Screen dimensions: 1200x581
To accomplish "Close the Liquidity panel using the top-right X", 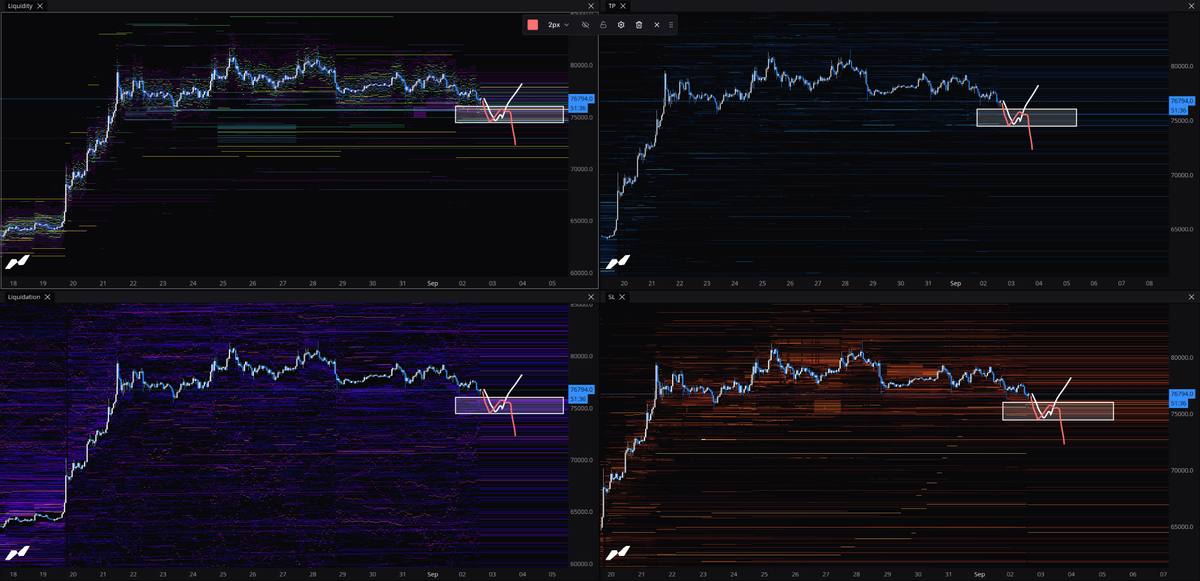I will (590, 6).
